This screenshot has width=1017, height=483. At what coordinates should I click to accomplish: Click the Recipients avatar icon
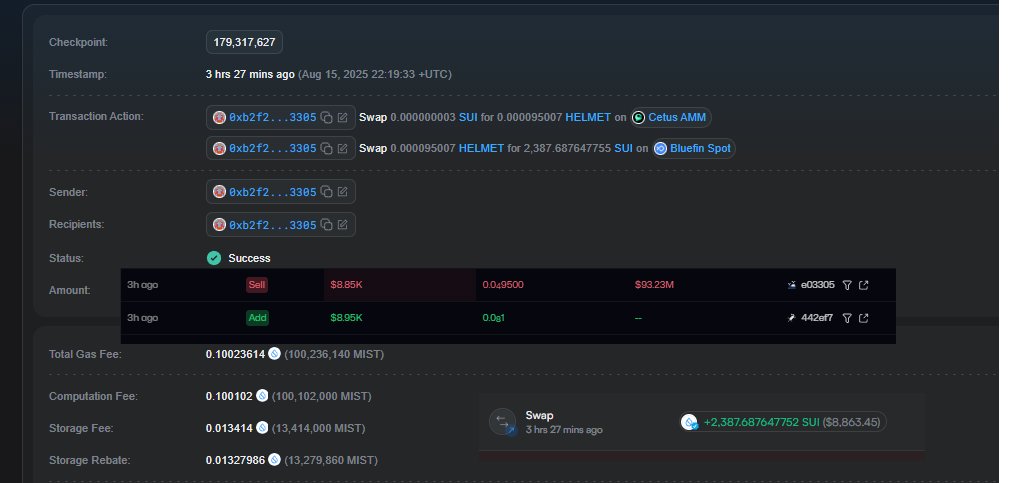pos(219,225)
